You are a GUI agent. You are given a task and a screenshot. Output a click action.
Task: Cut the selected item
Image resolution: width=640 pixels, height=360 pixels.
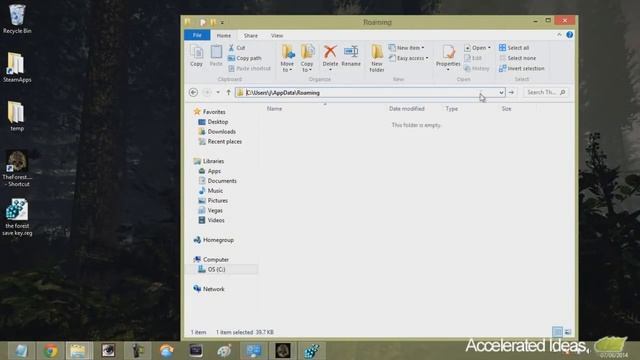(237, 48)
